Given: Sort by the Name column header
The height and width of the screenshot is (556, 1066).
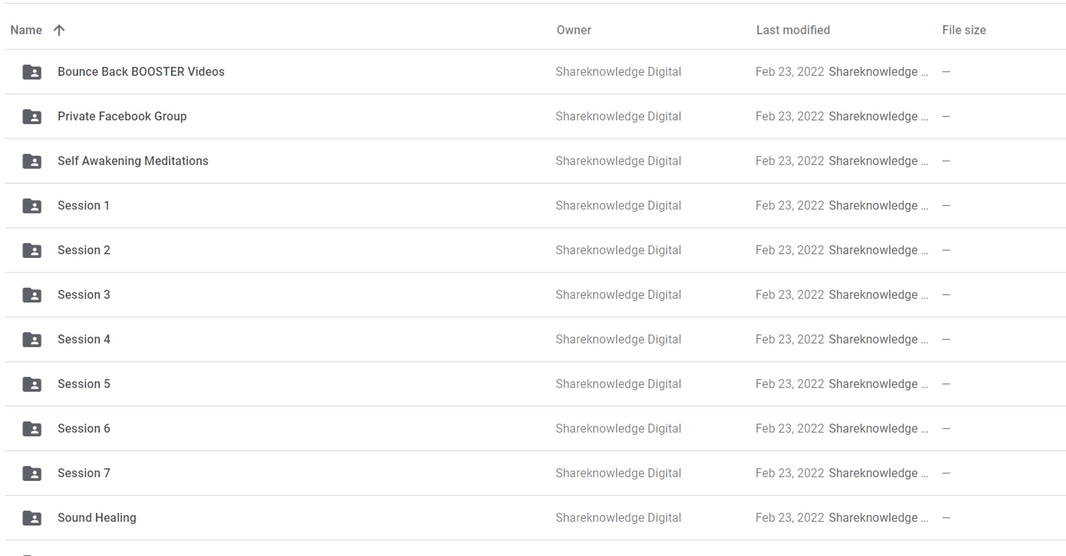Looking at the screenshot, I should tap(26, 30).
